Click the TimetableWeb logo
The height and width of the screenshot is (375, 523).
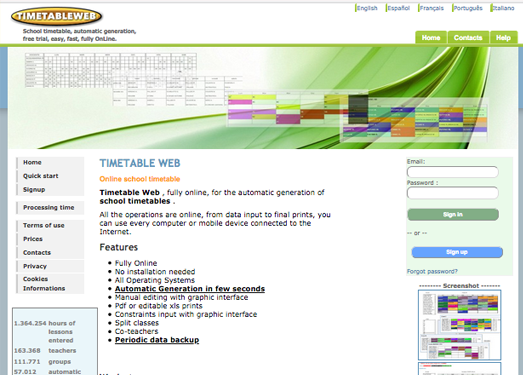click(x=56, y=16)
